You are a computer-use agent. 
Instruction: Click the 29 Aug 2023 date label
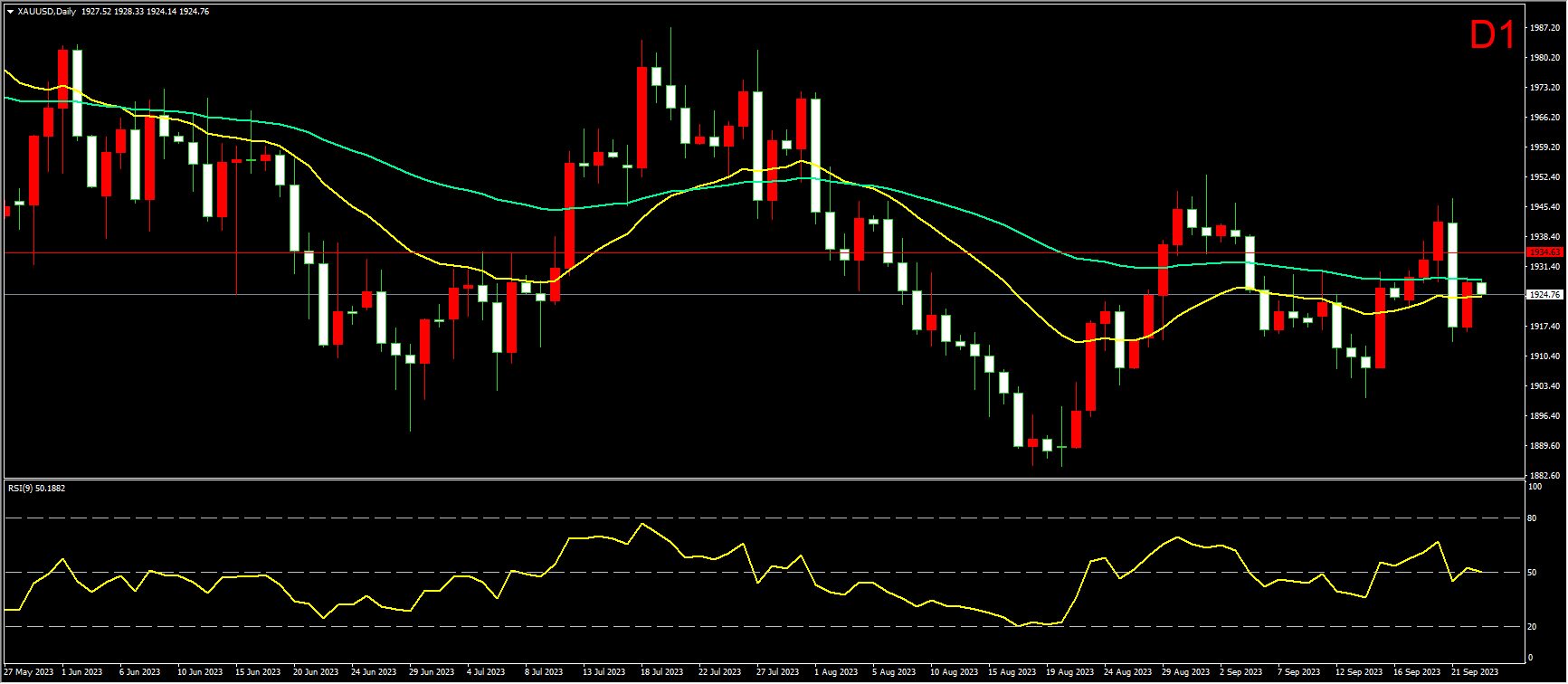[1186, 672]
